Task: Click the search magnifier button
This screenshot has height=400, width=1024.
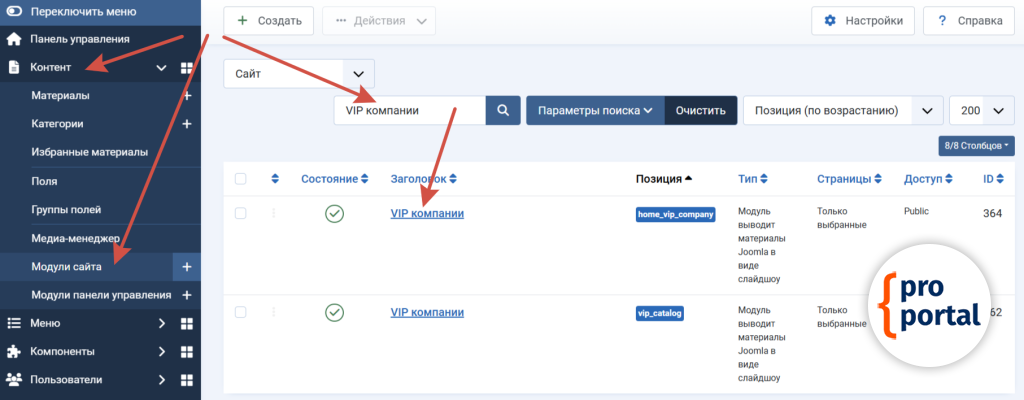Action: coord(503,111)
